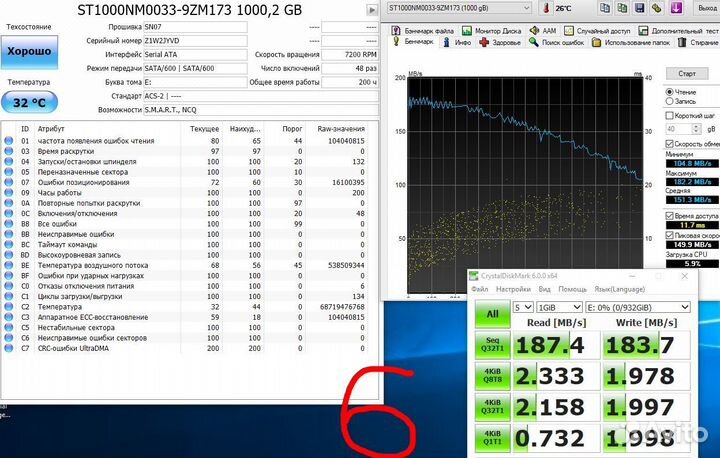Screen dimensions: 720x458
Task: Click the trash can Стирание icon
Action: (x=682, y=42)
